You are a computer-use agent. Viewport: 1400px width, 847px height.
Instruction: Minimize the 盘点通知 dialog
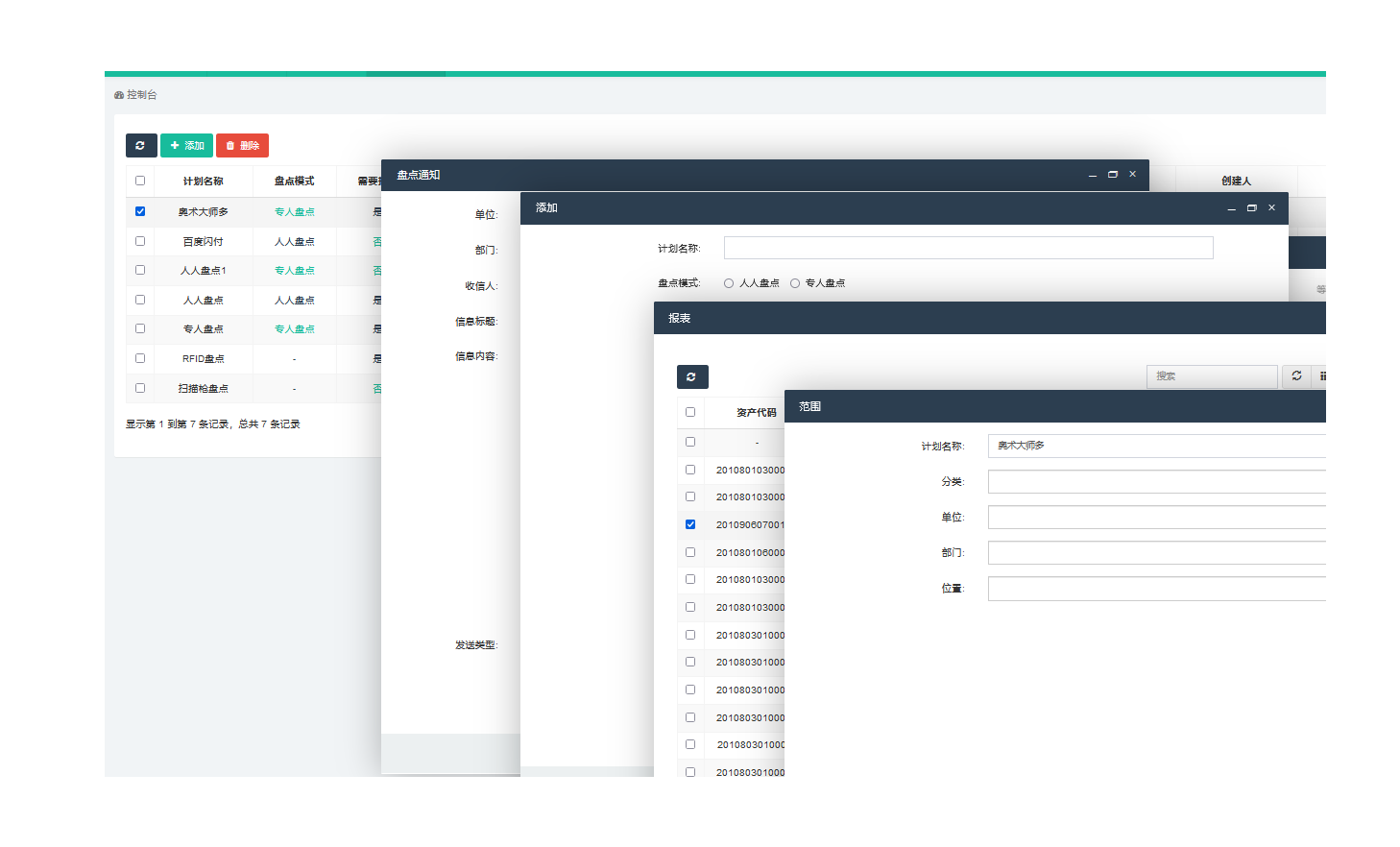pyautogui.click(x=1093, y=175)
